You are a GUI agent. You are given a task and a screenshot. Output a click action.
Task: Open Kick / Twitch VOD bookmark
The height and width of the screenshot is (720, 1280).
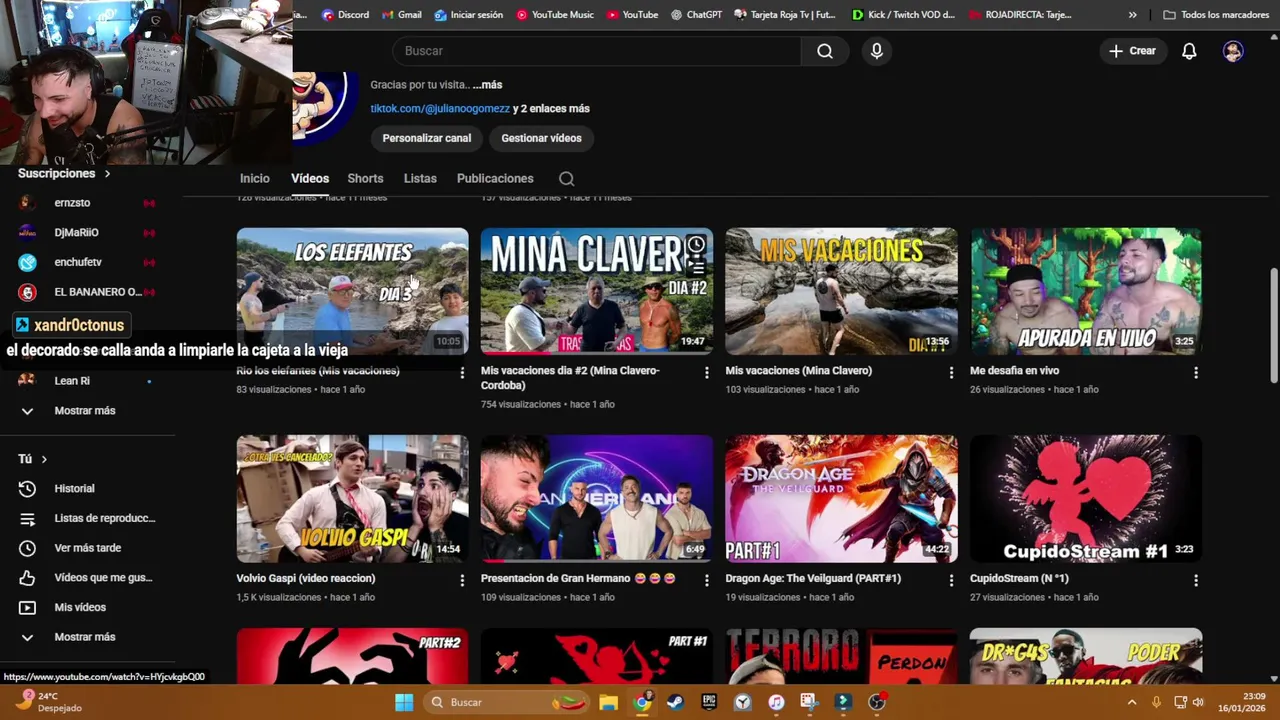[904, 15]
